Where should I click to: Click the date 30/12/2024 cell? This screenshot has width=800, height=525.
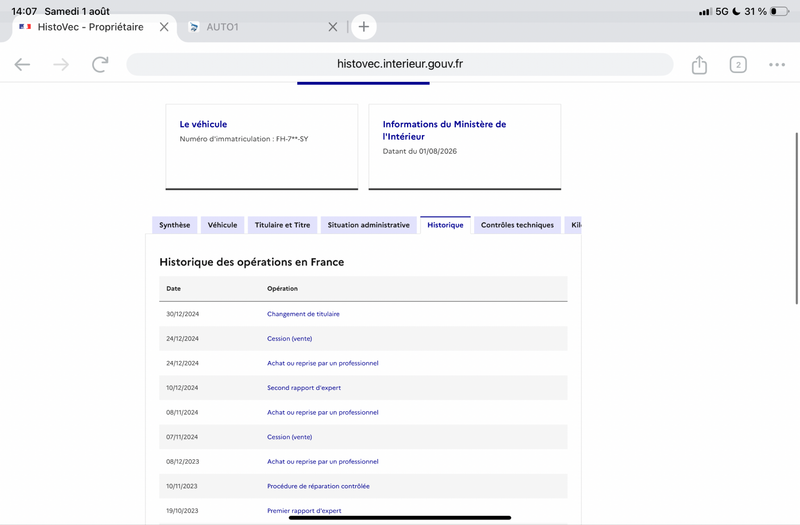point(182,314)
